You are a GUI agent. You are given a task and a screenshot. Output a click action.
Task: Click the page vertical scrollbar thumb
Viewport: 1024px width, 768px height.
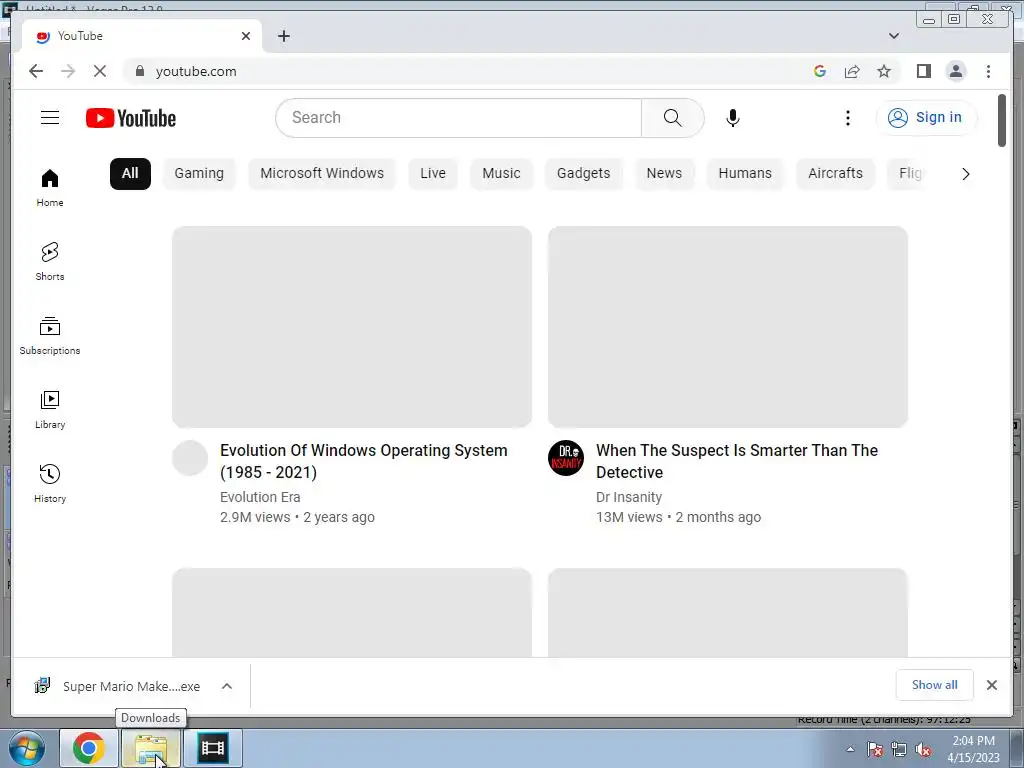pos(1002,121)
